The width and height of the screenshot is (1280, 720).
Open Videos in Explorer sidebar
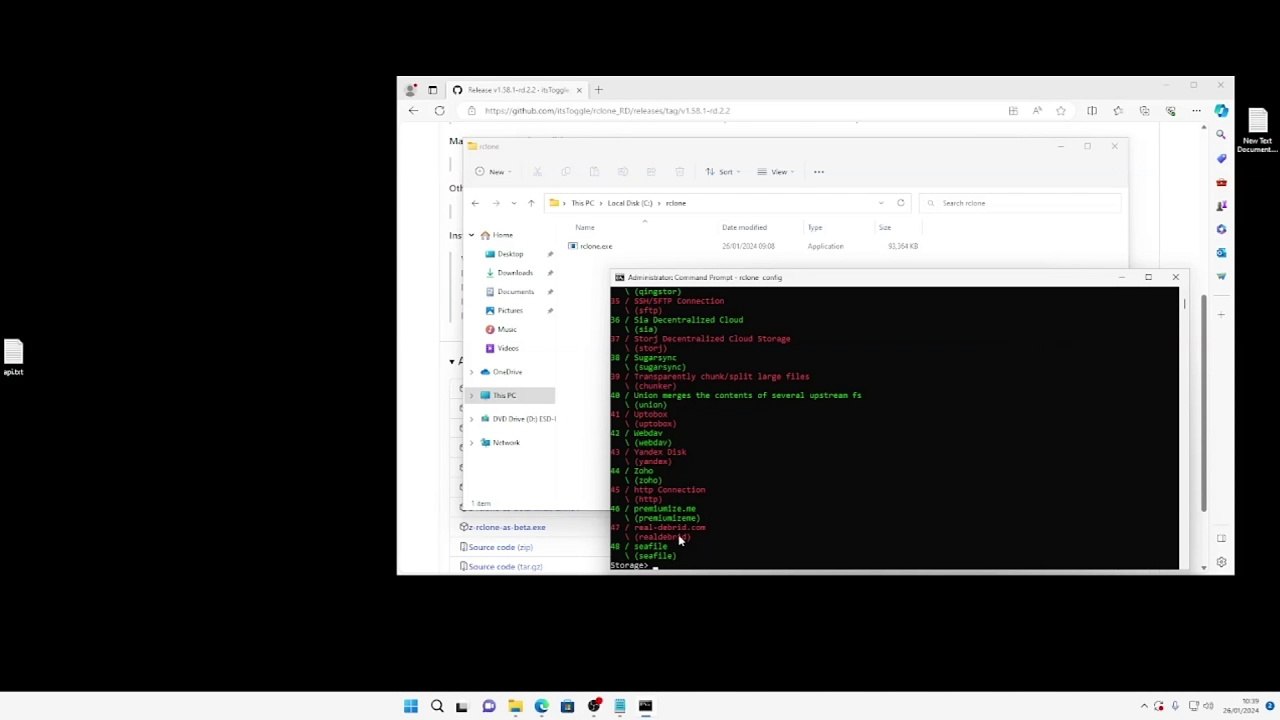point(508,349)
